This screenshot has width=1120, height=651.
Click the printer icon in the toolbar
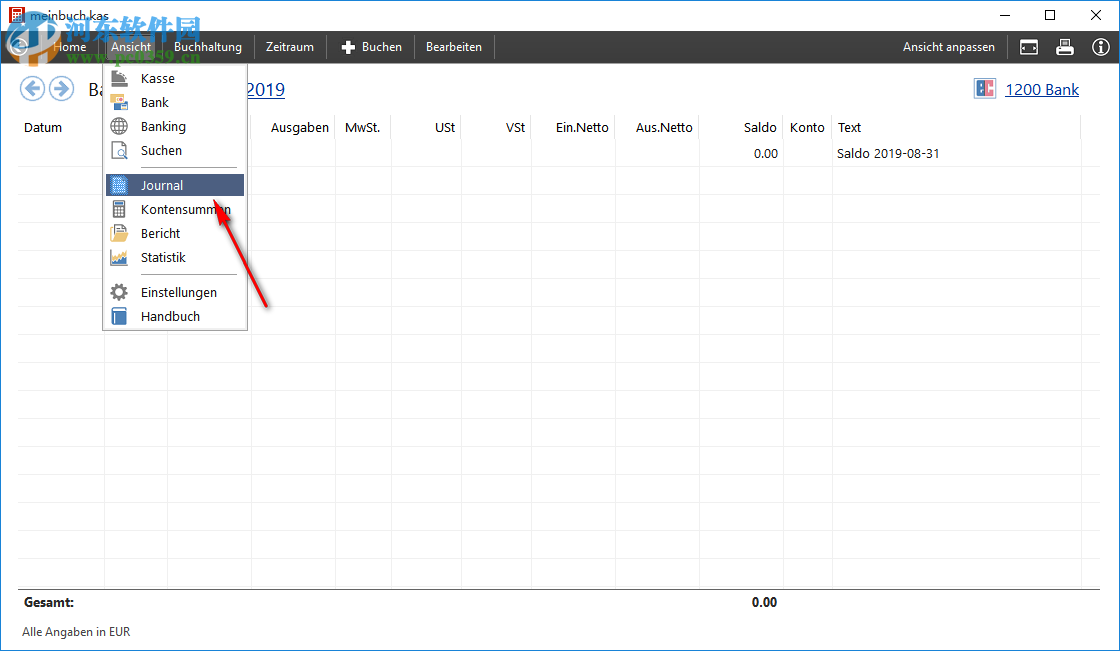coord(1065,47)
